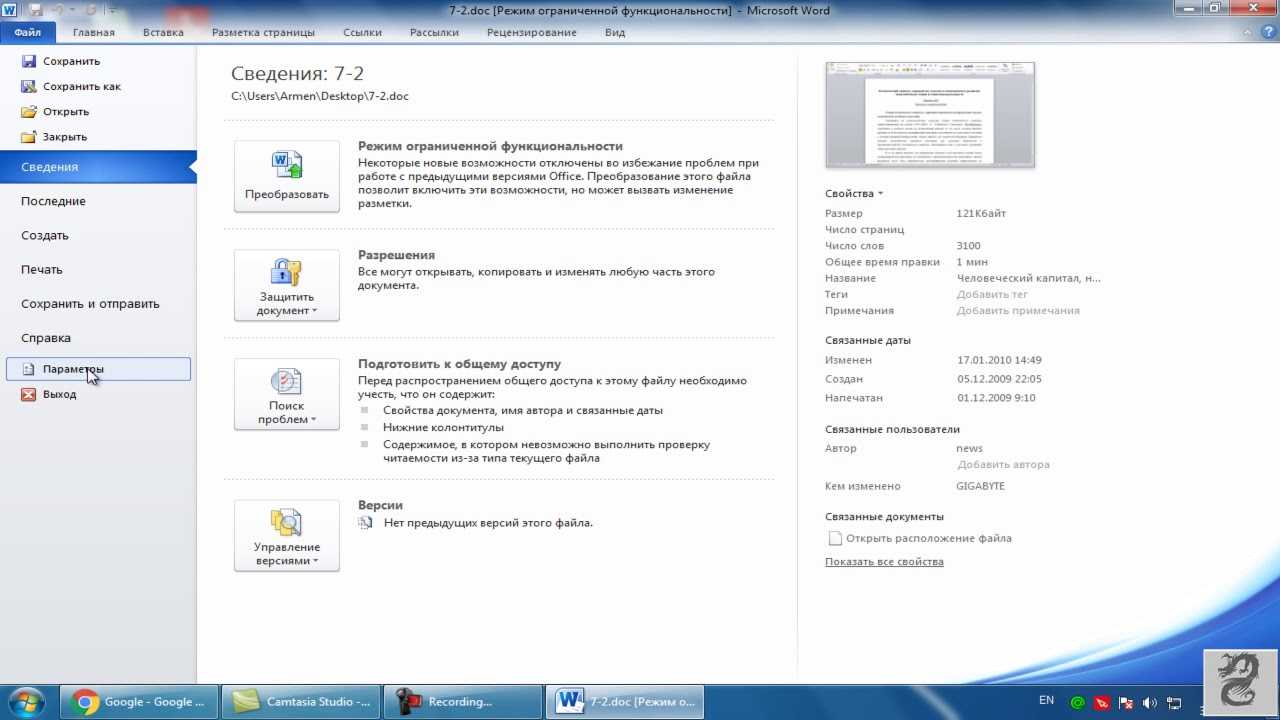The width and height of the screenshot is (1280, 720).
Task: Click the Word logo icon in title bar
Action: (10, 10)
